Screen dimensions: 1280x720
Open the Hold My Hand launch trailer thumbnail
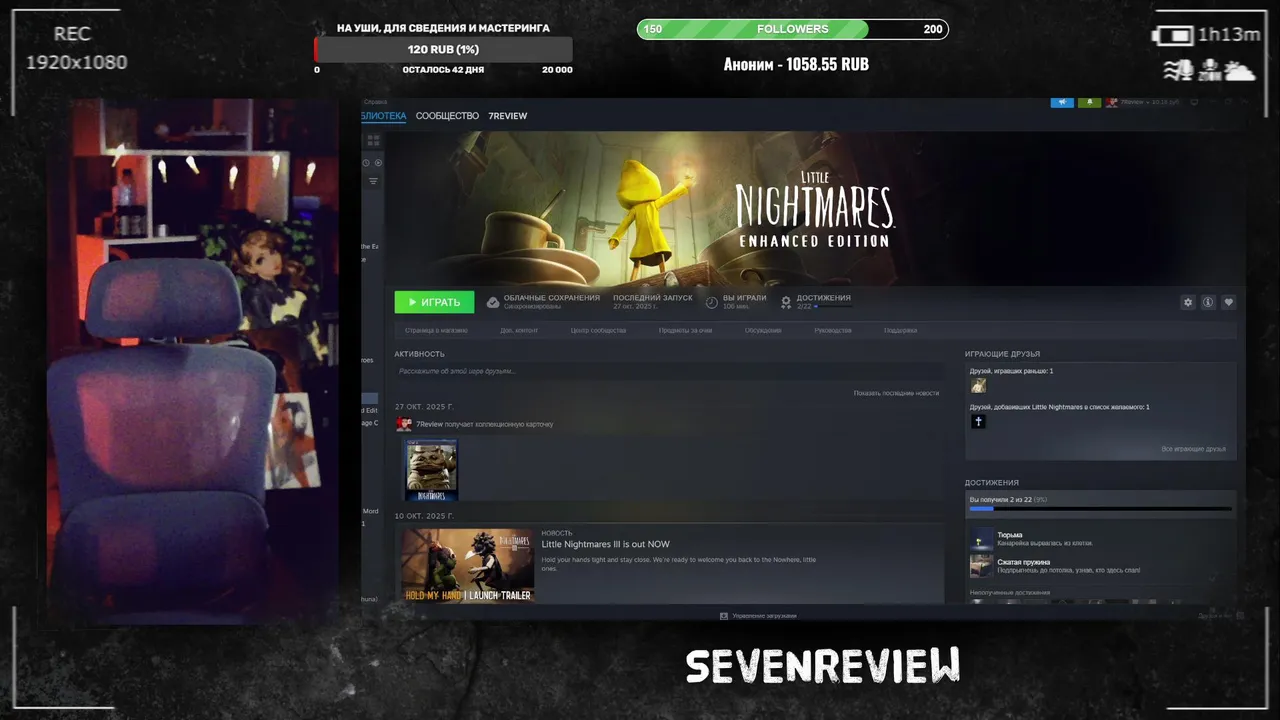467,565
